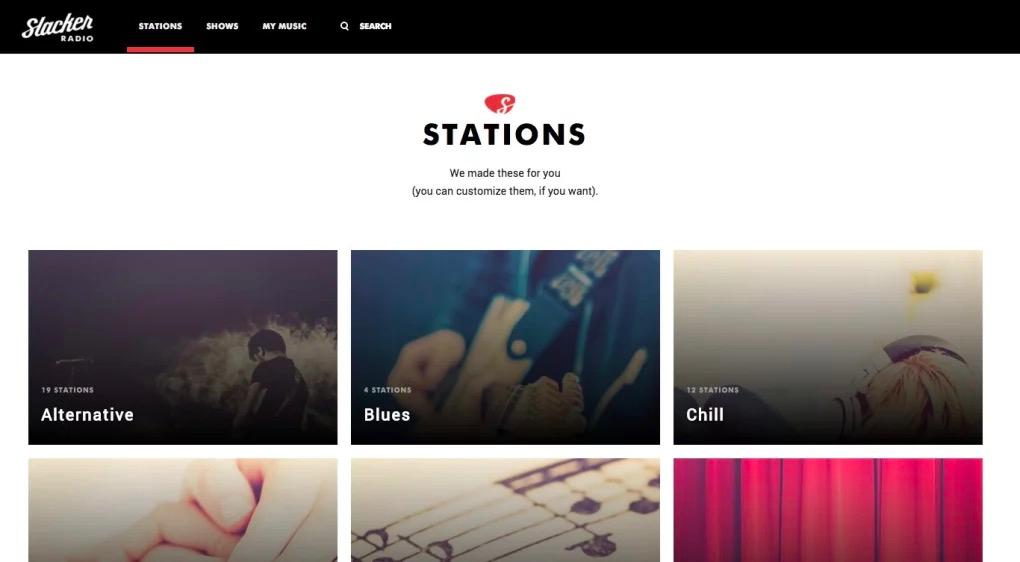Switch to the Stations tab

point(160,26)
